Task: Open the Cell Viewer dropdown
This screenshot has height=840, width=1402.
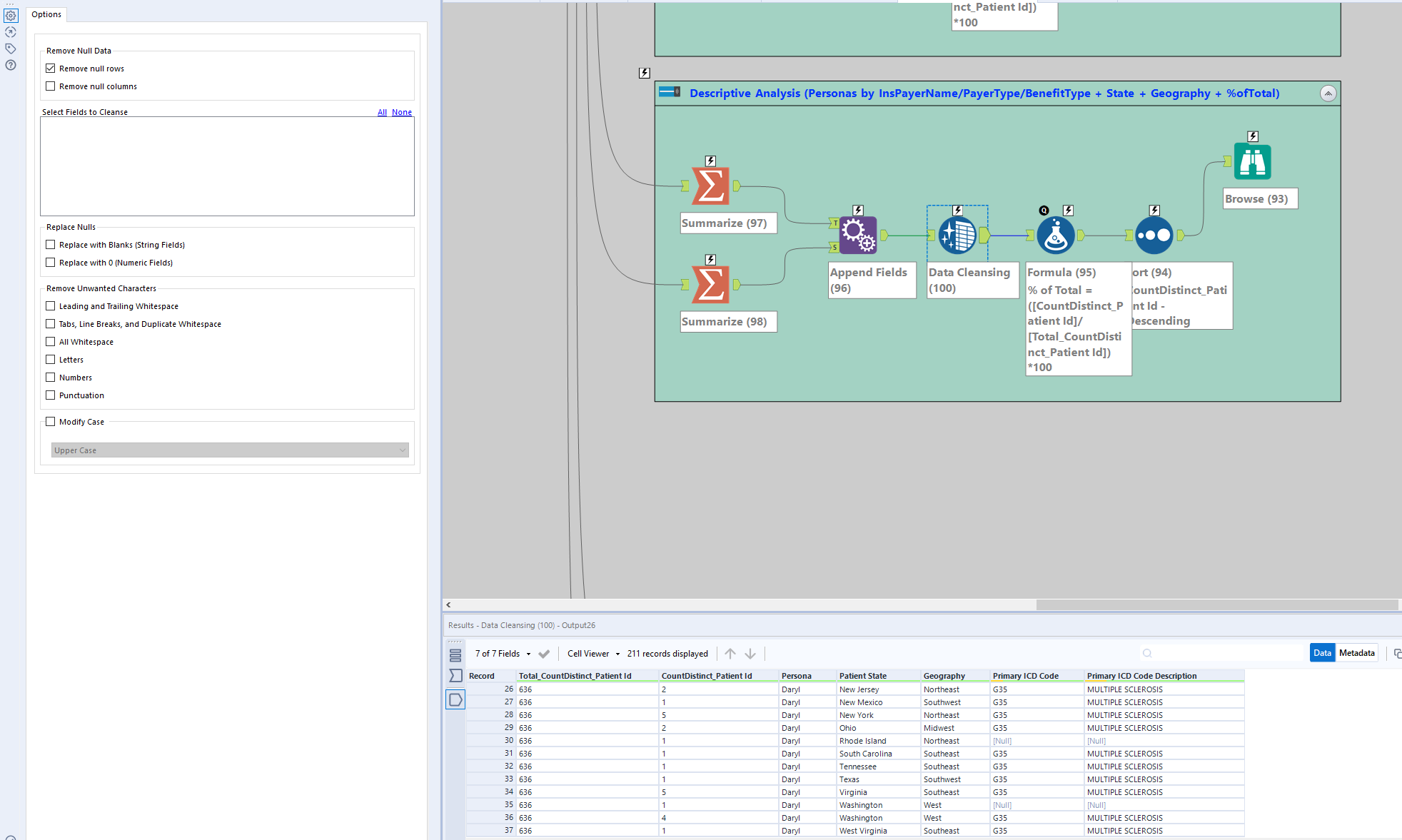Action: pyautogui.click(x=617, y=653)
